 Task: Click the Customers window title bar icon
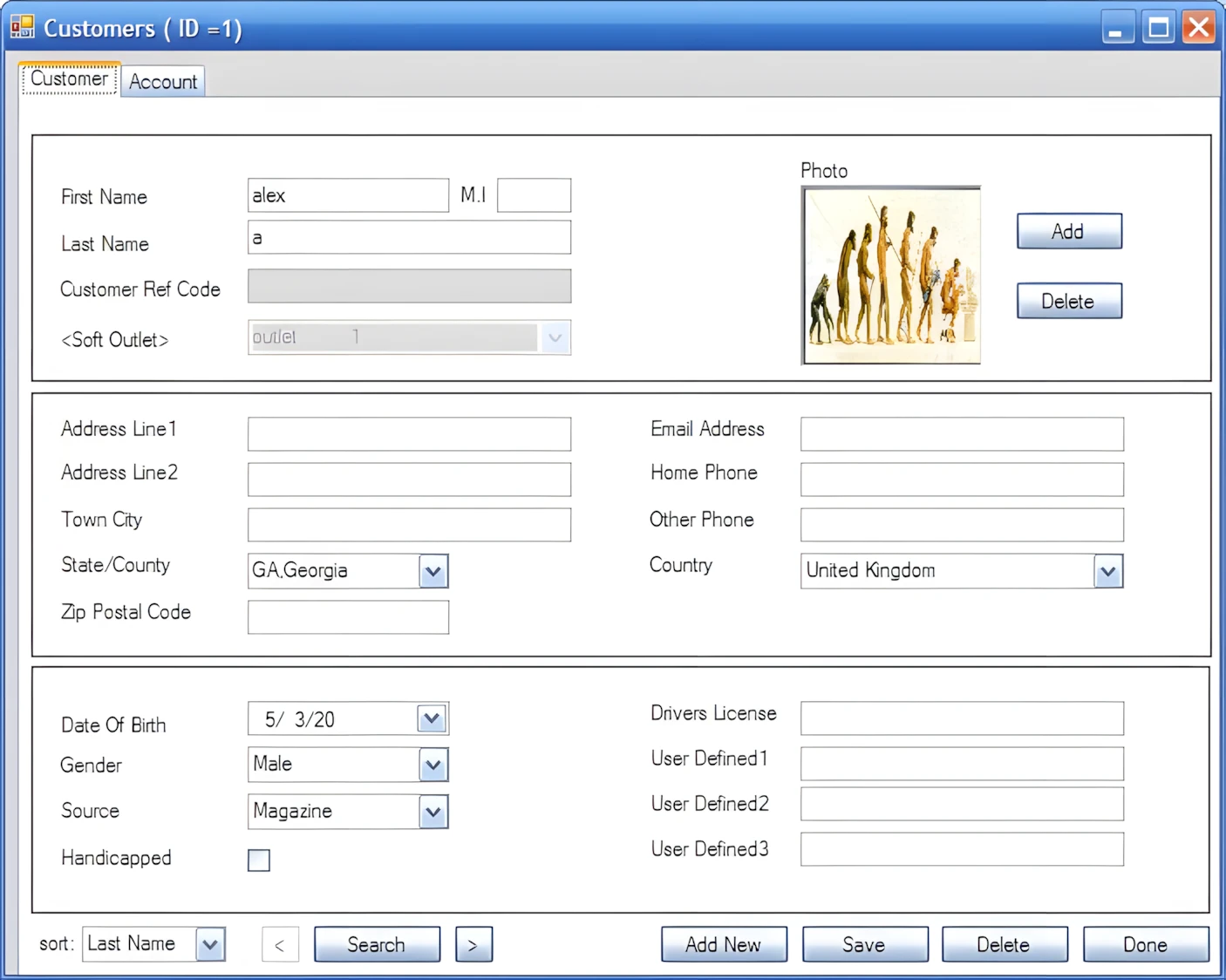[x=23, y=28]
